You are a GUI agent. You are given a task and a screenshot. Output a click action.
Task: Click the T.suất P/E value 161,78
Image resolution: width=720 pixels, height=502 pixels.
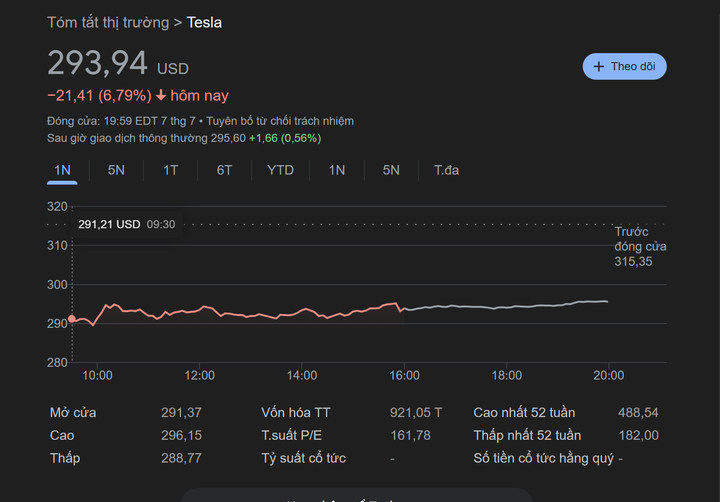tap(411, 435)
